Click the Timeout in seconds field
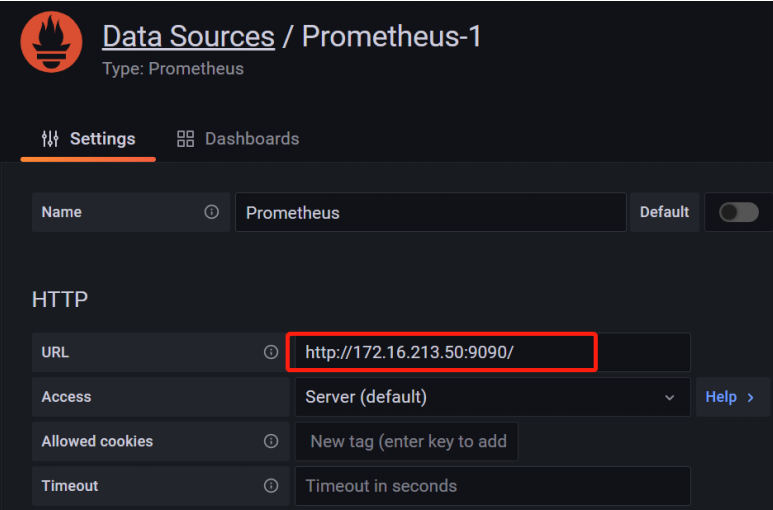Screen dimensions: 773x510 pyautogui.click(x=492, y=486)
